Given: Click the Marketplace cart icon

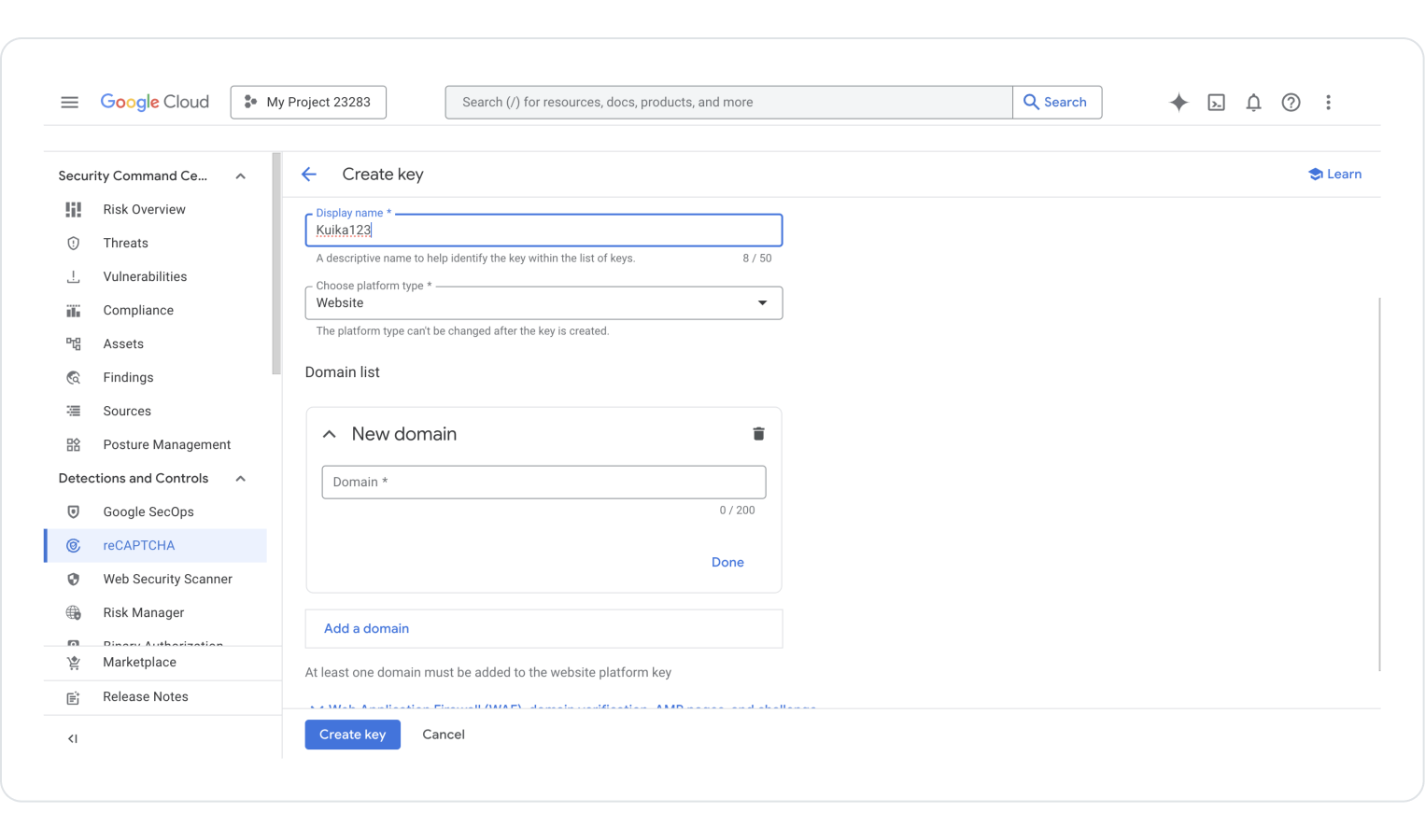Looking at the screenshot, I should coord(74,663).
